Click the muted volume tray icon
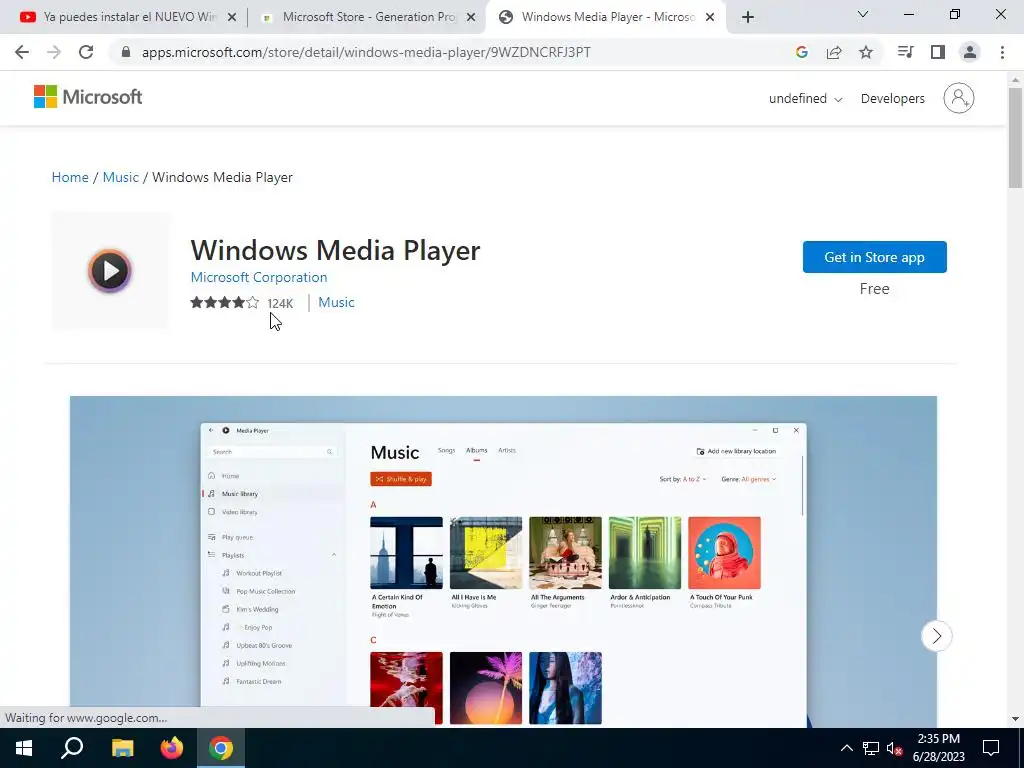This screenshot has height=768, width=1024. click(895, 748)
